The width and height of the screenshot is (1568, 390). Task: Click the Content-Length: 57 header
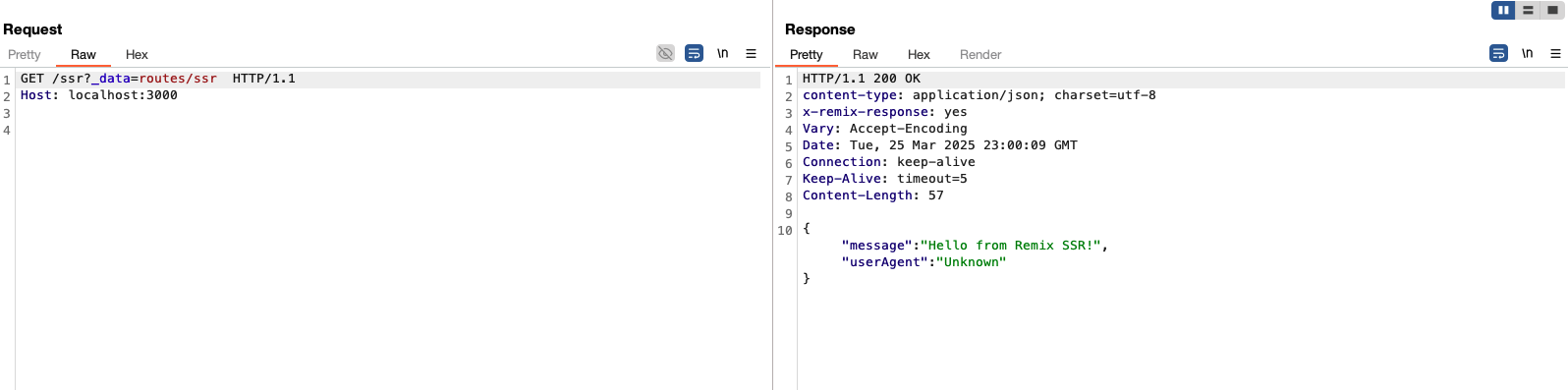point(873,195)
